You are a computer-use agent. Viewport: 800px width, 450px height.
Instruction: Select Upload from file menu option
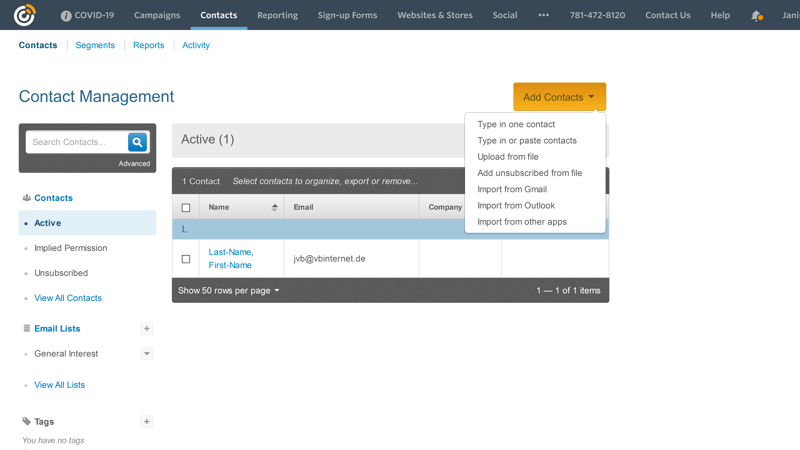click(508, 157)
